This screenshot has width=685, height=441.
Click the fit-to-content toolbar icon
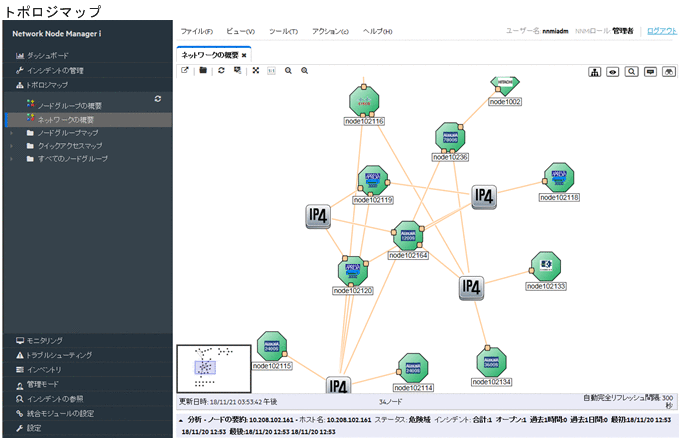[256, 71]
